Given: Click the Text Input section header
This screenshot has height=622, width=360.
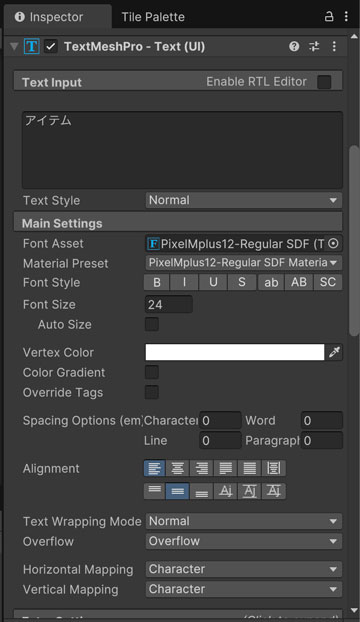Looking at the screenshot, I should 178,82.
